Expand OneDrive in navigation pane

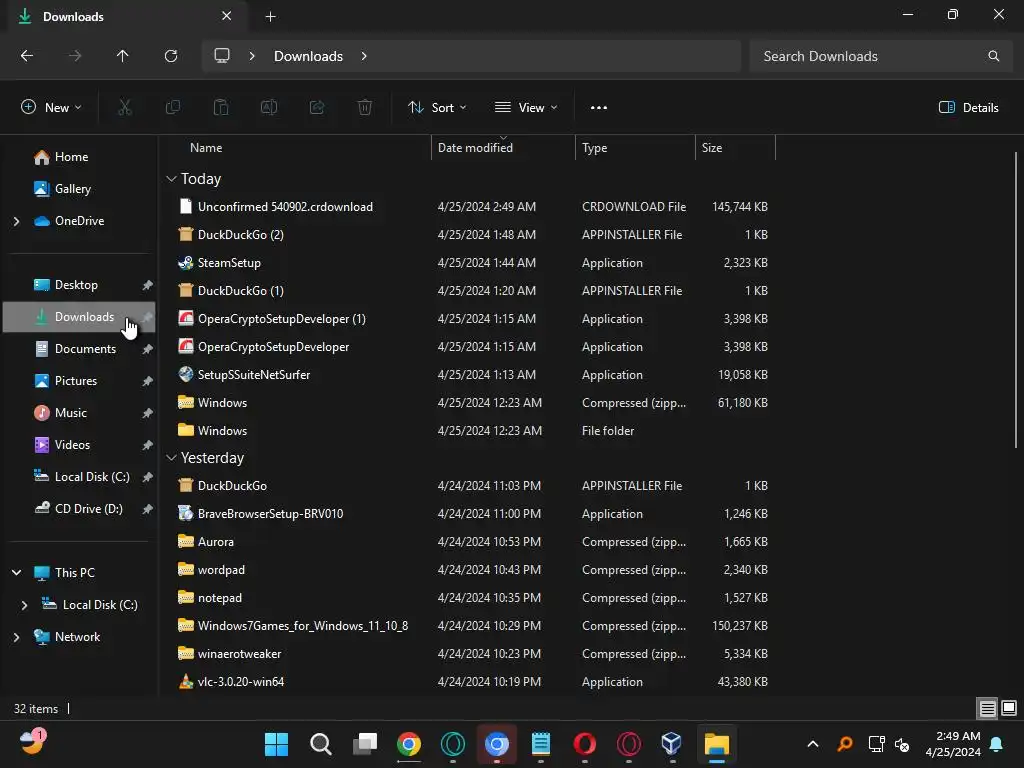tap(16, 221)
